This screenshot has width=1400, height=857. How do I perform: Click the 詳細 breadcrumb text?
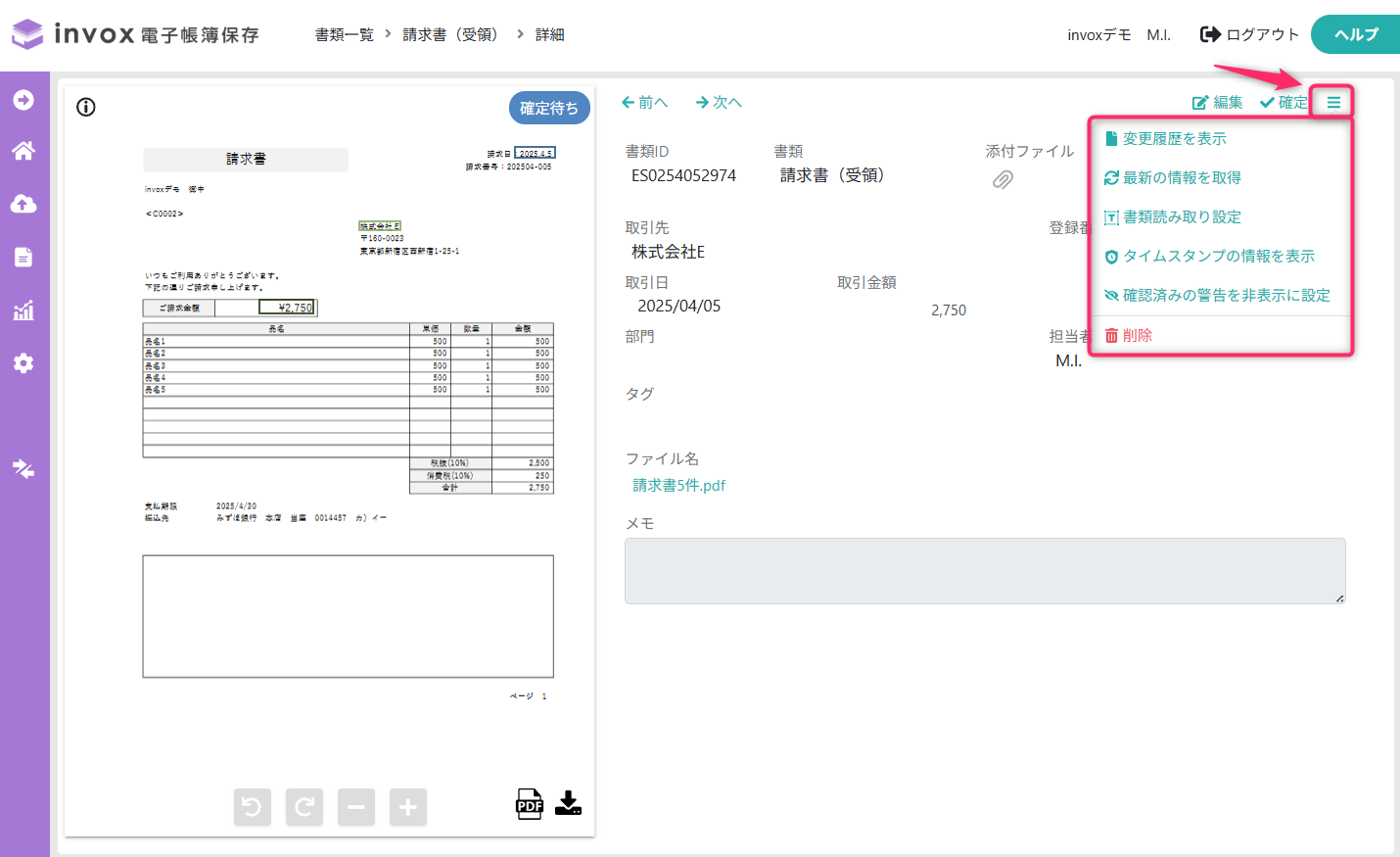[550, 34]
